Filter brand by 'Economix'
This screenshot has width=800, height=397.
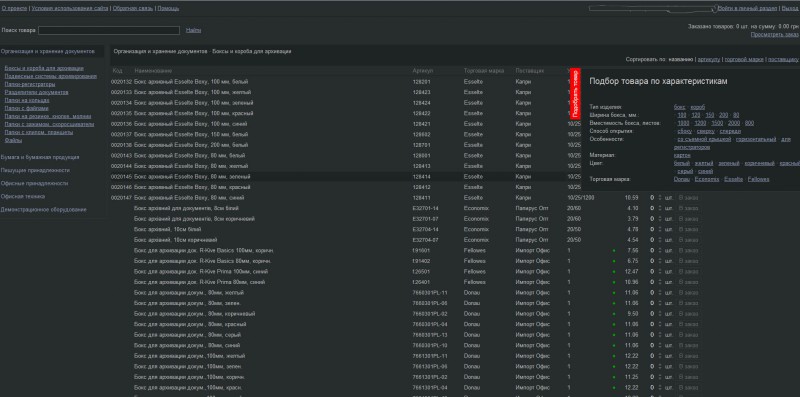coord(707,180)
